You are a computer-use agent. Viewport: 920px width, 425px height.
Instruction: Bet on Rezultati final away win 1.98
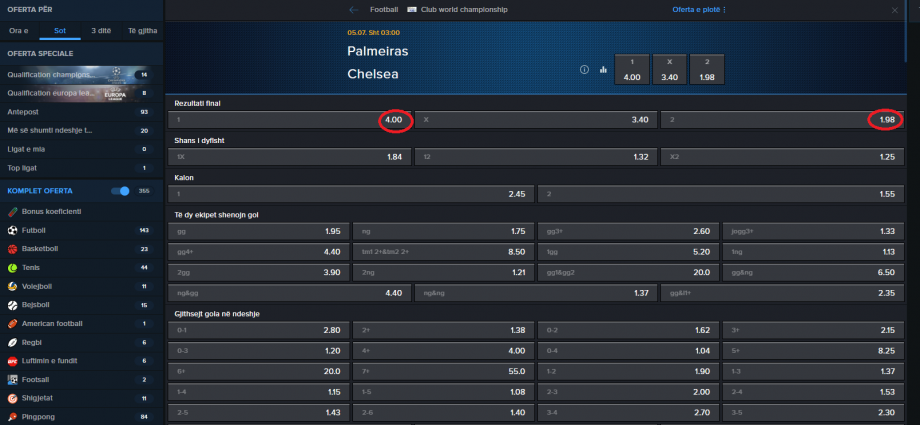pyautogui.click(x=782, y=120)
